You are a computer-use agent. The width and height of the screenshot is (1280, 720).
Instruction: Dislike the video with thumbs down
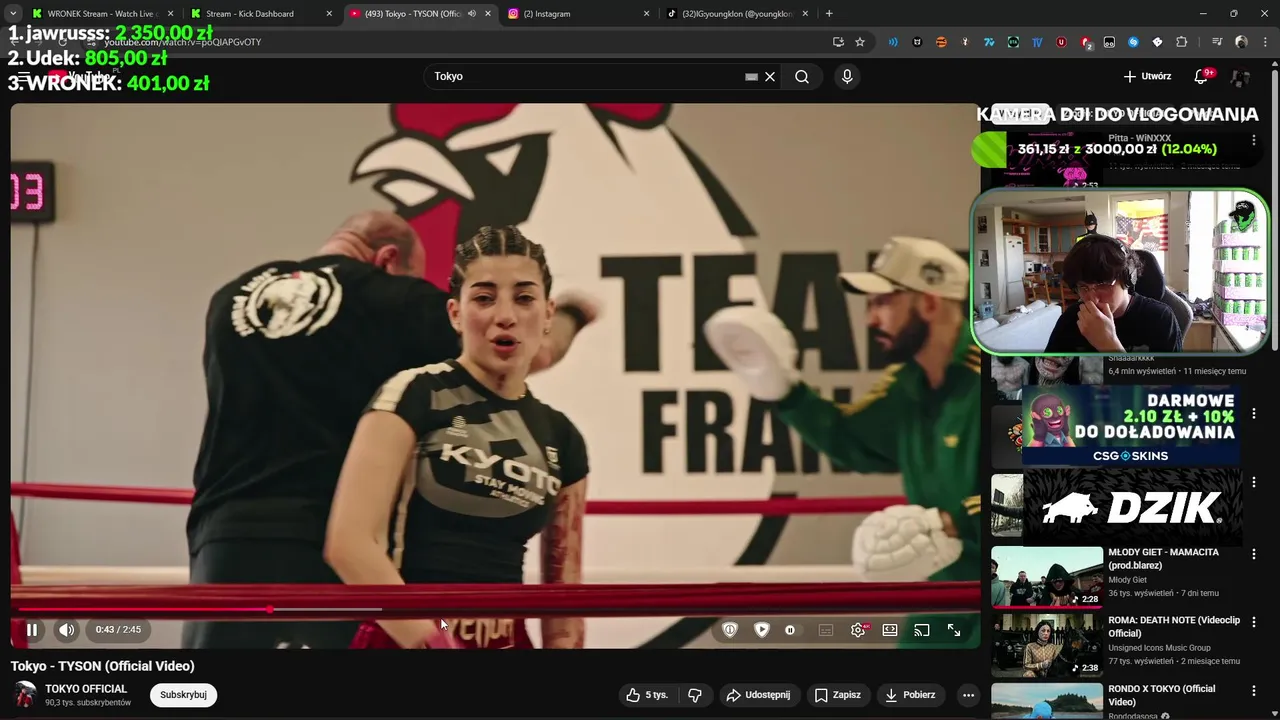(695, 695)
